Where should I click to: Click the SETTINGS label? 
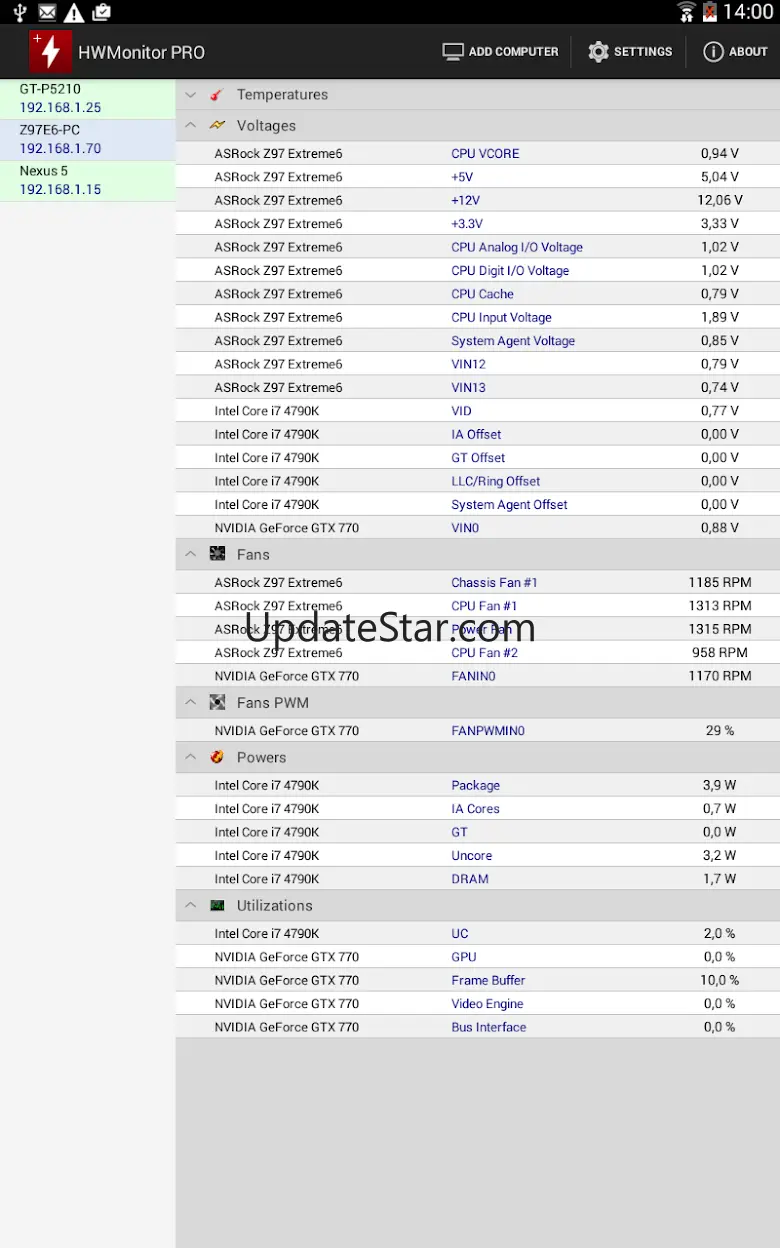[643, 52]
